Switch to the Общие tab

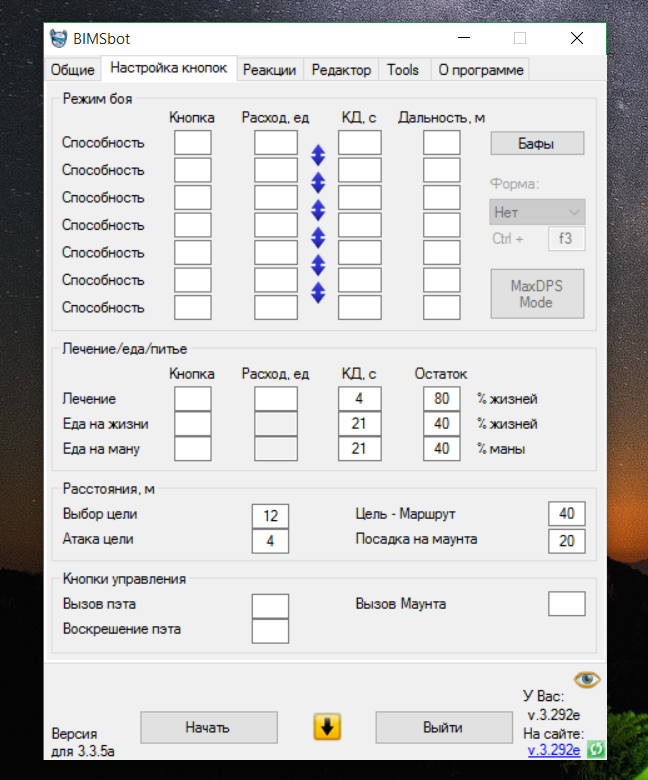click(72, 70)
